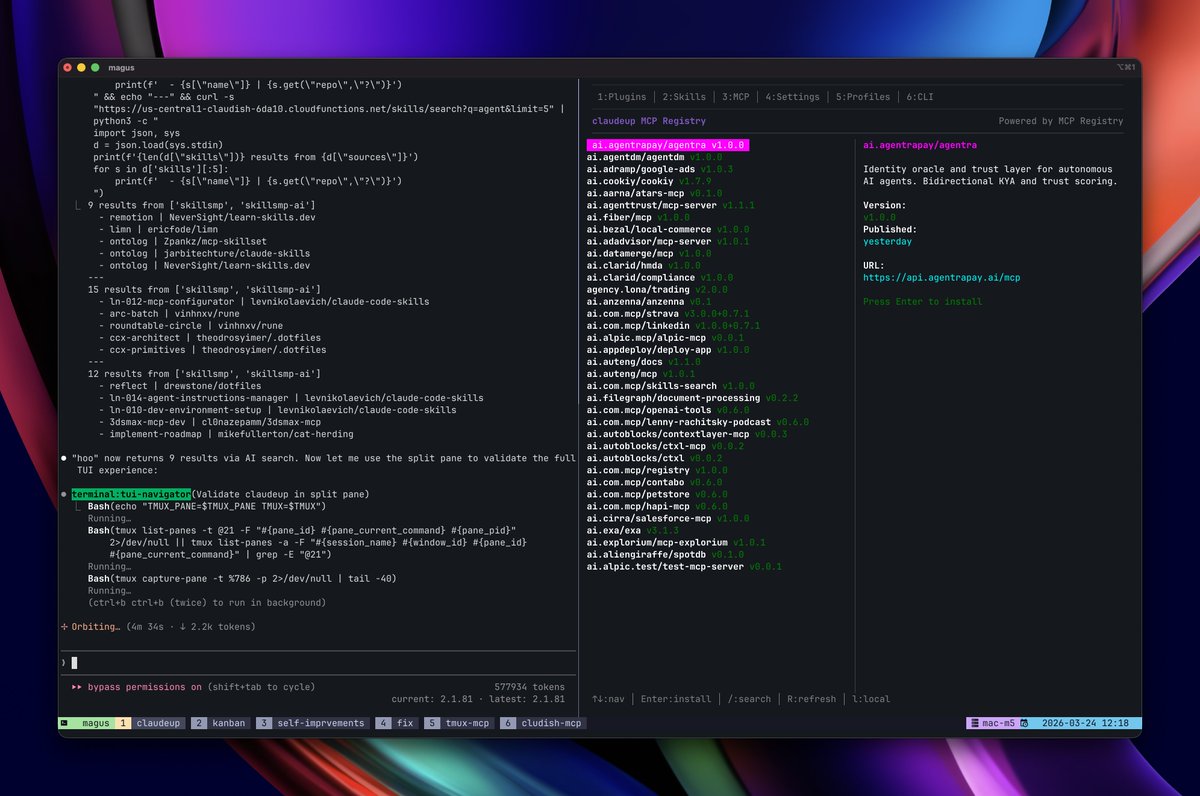This screenshot has width=1200, height=796.
Task: Select ai.com.mcp/linkedin entry
Action: point(674,325)
